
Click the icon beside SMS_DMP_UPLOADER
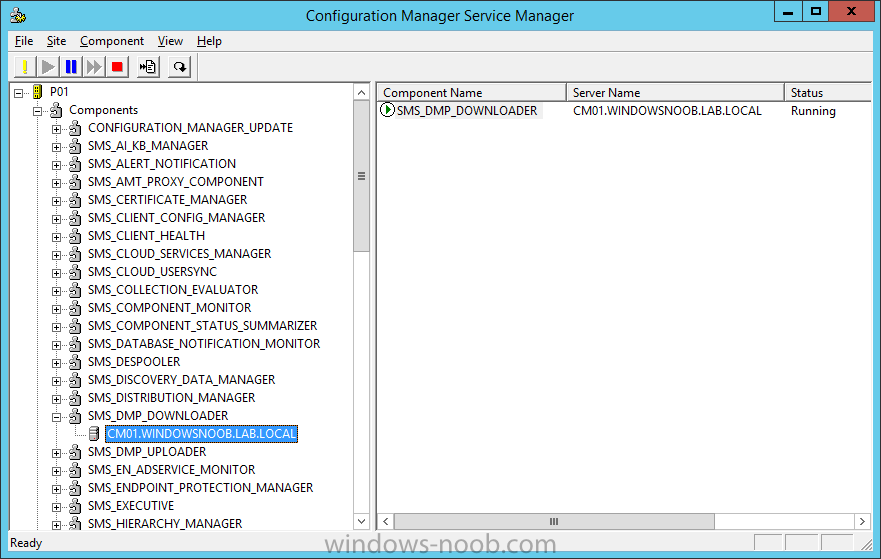pyautogui.click(x=75, y=452)
